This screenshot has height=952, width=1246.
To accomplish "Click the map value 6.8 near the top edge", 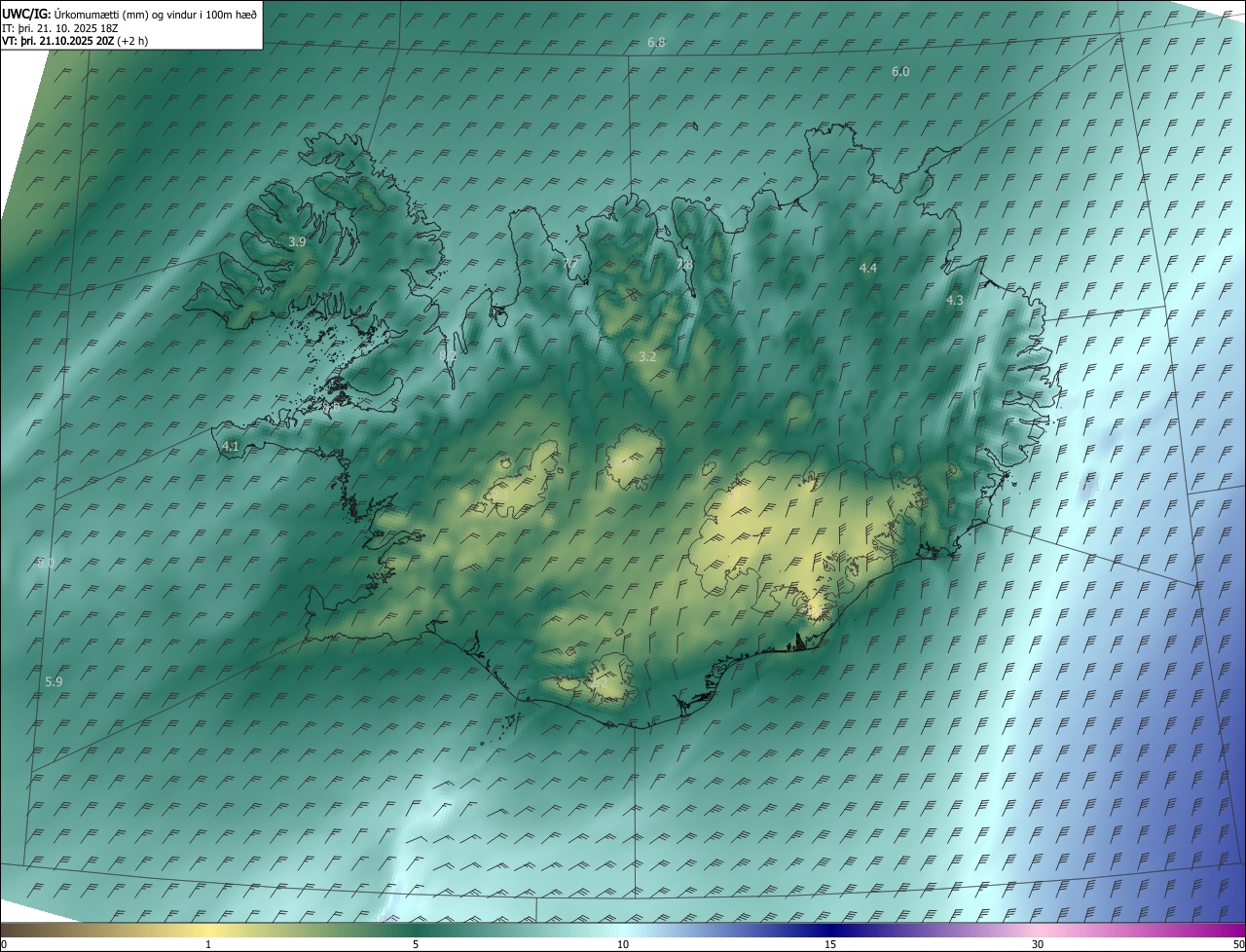I will (x=656, y=43).
